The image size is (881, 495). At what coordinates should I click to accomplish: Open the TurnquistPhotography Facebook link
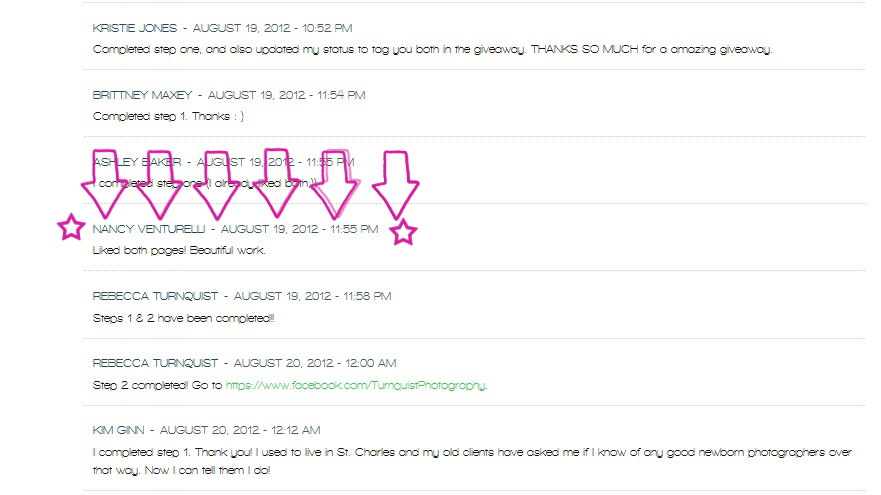[355, 385]
